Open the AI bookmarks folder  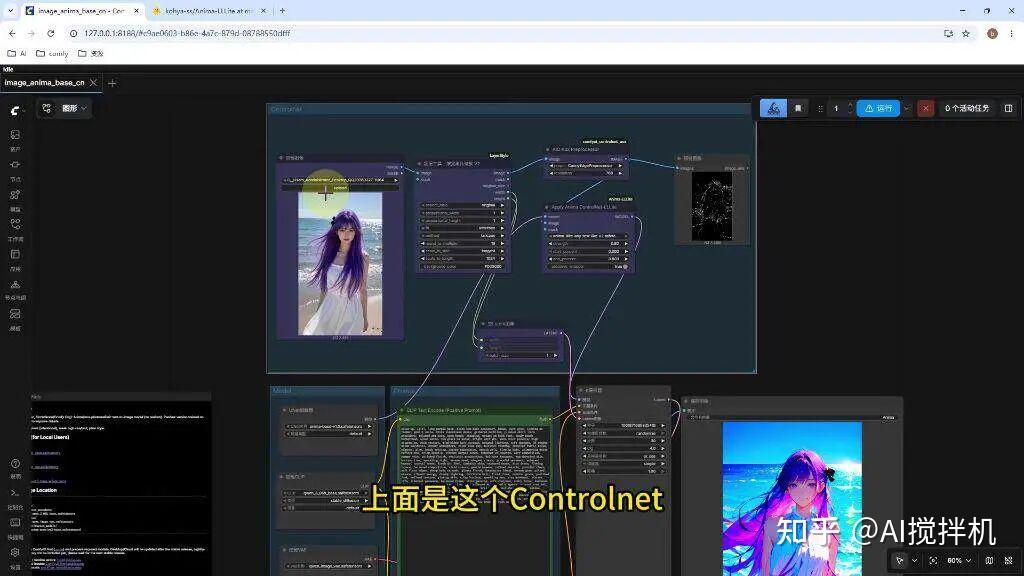pos(17,54)
